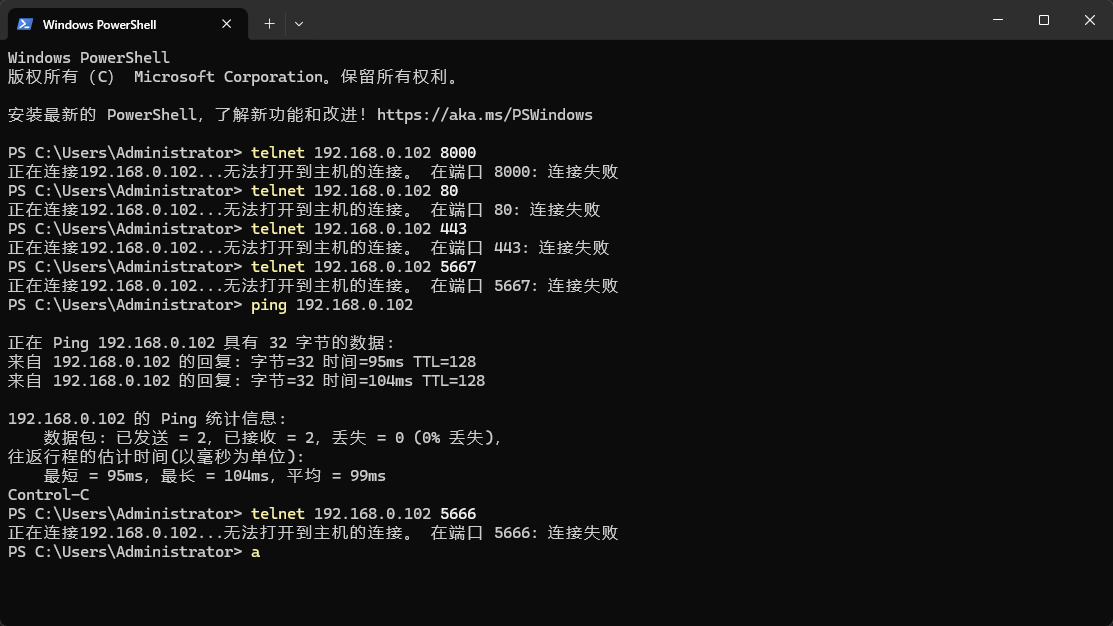Click the Control-C output line
1113x626 pixels.
pos(48,495)
